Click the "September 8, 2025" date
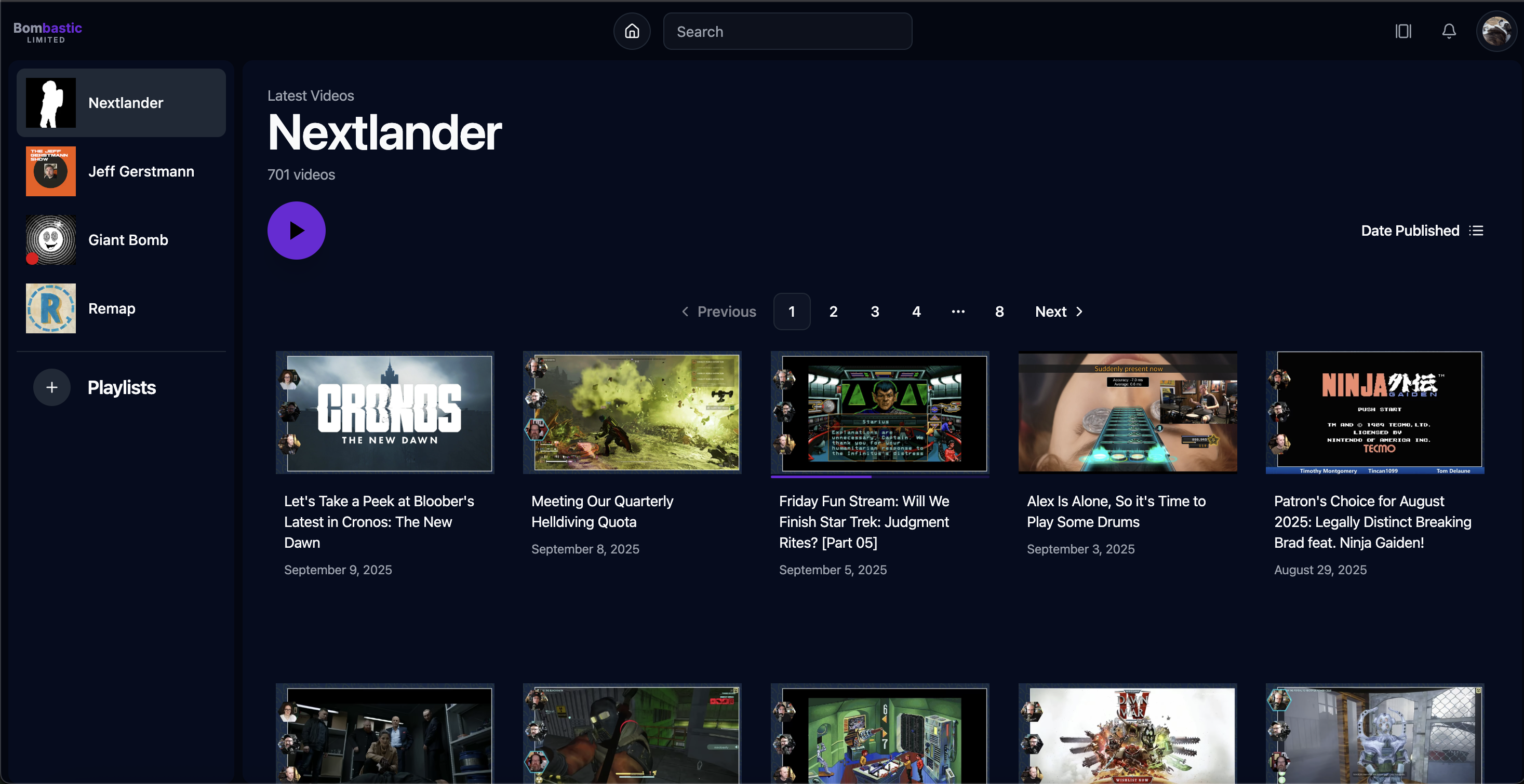 pyautogui.click(x=585, y=549)
